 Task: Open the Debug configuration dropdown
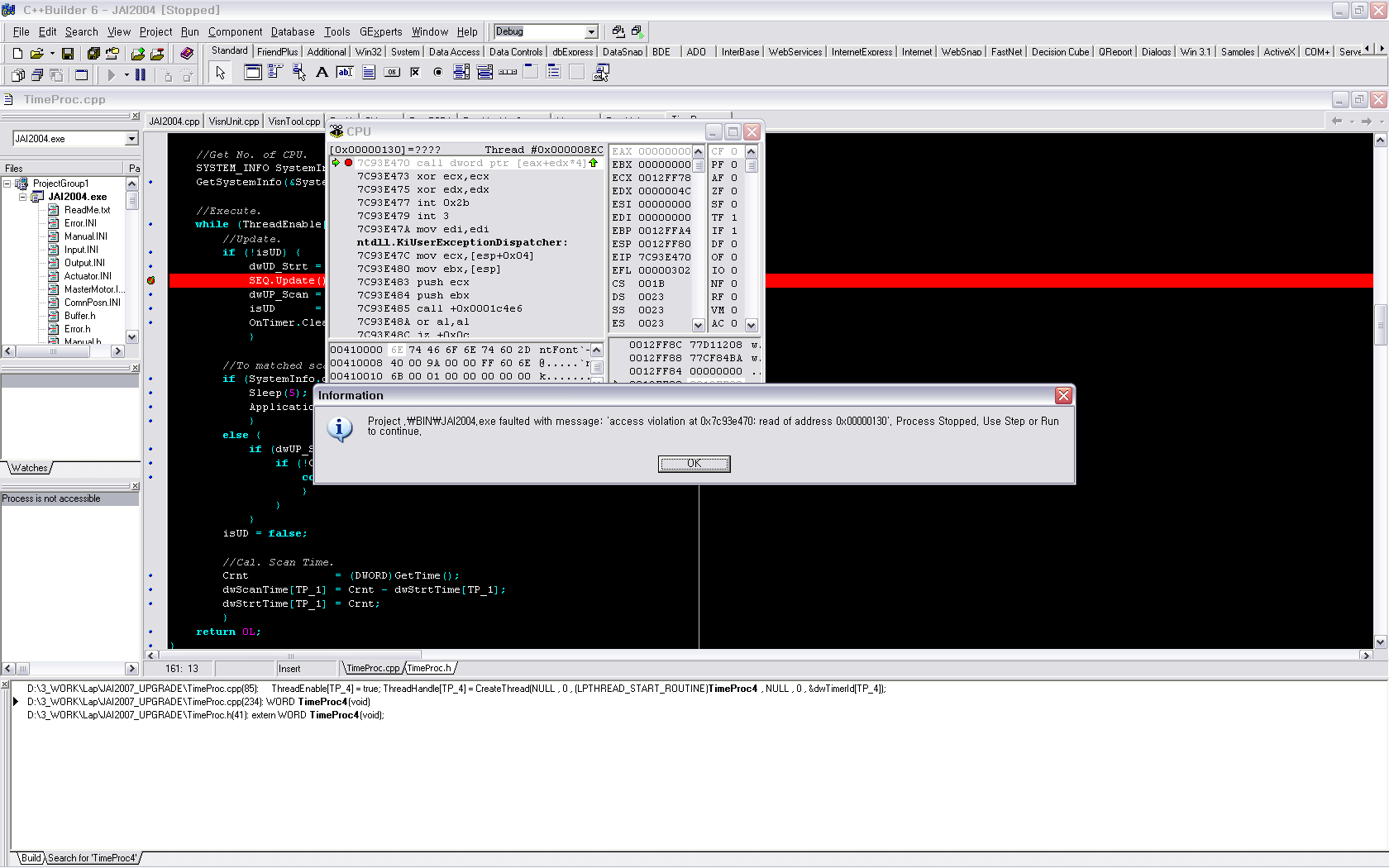[591, 31]
